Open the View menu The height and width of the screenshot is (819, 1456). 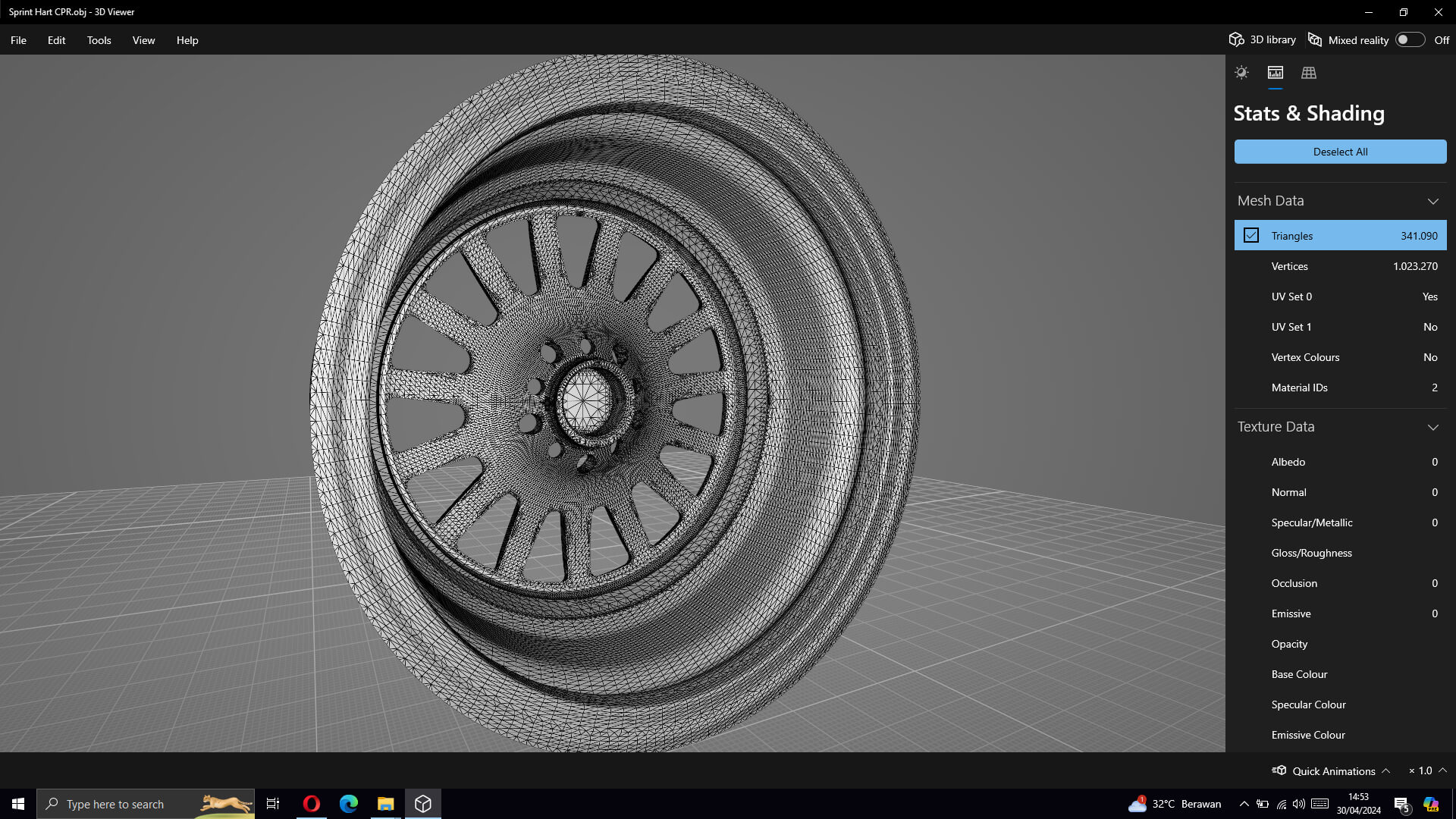pyautogui.click(x=143, y=40)
